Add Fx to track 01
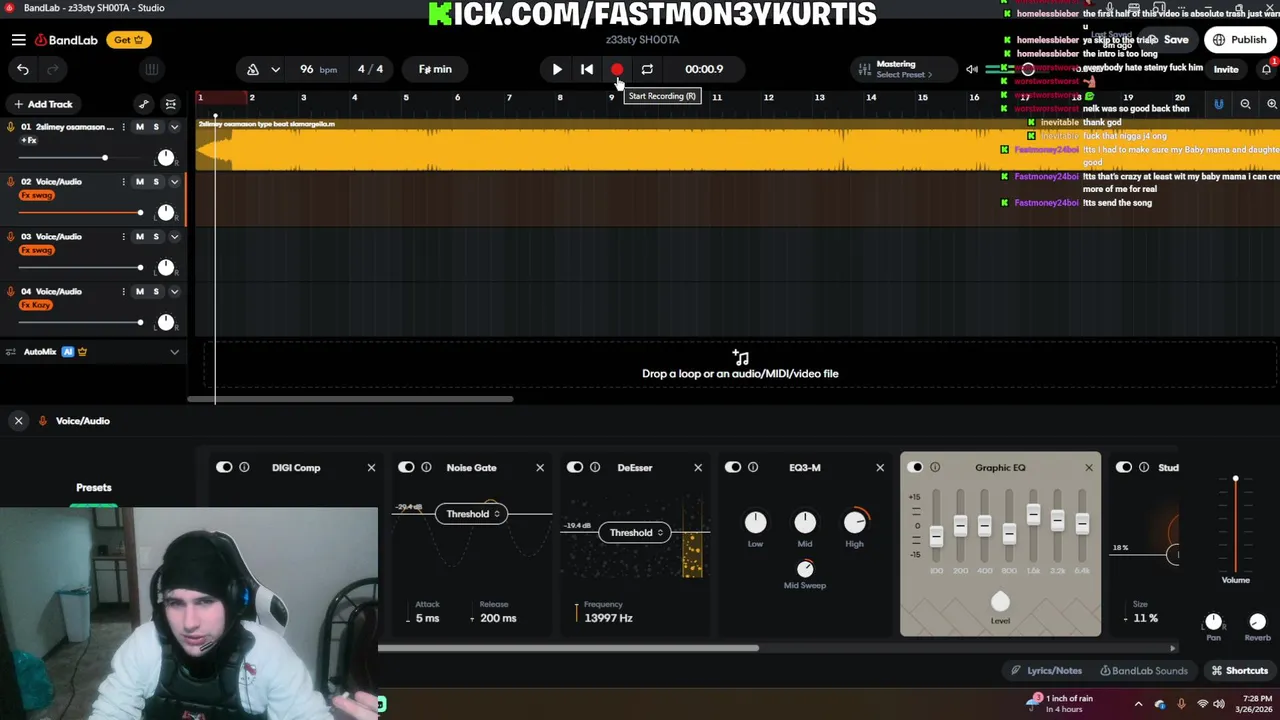This screenshot has height=720, width=1280. [x=28, y=140]
